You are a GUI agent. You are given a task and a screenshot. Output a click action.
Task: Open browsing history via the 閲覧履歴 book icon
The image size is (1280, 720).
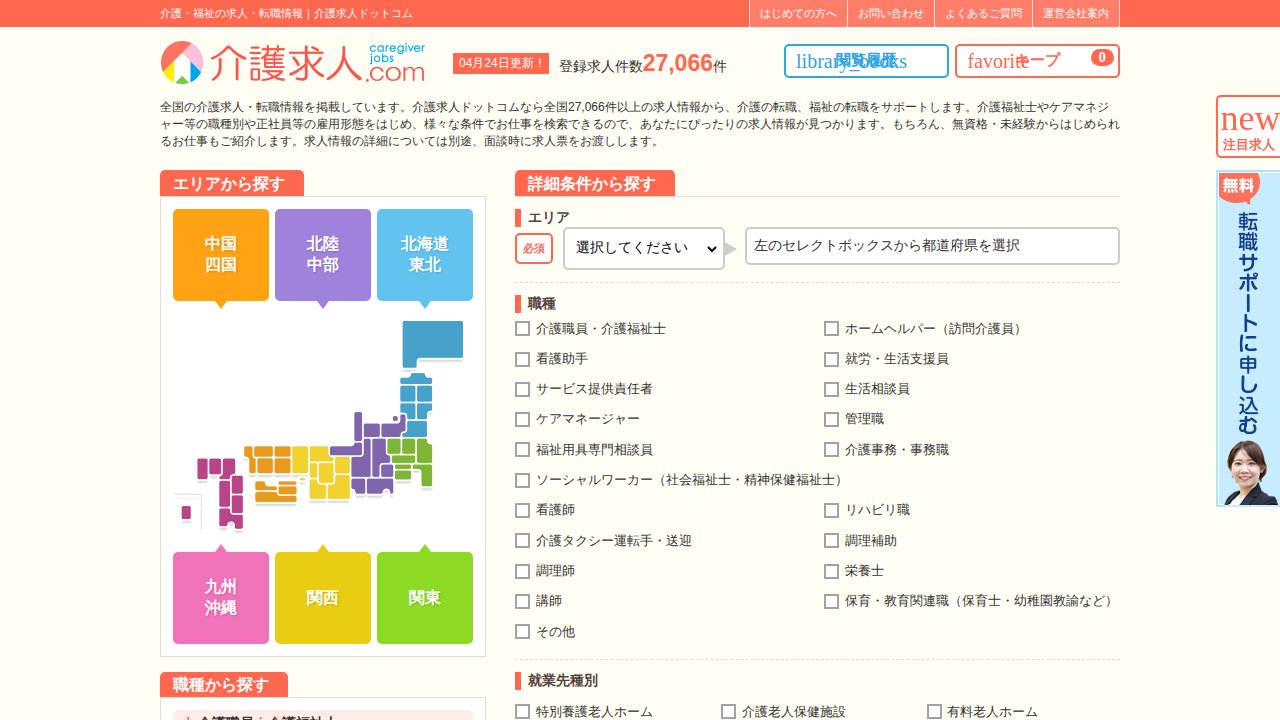tap(865, 61)
